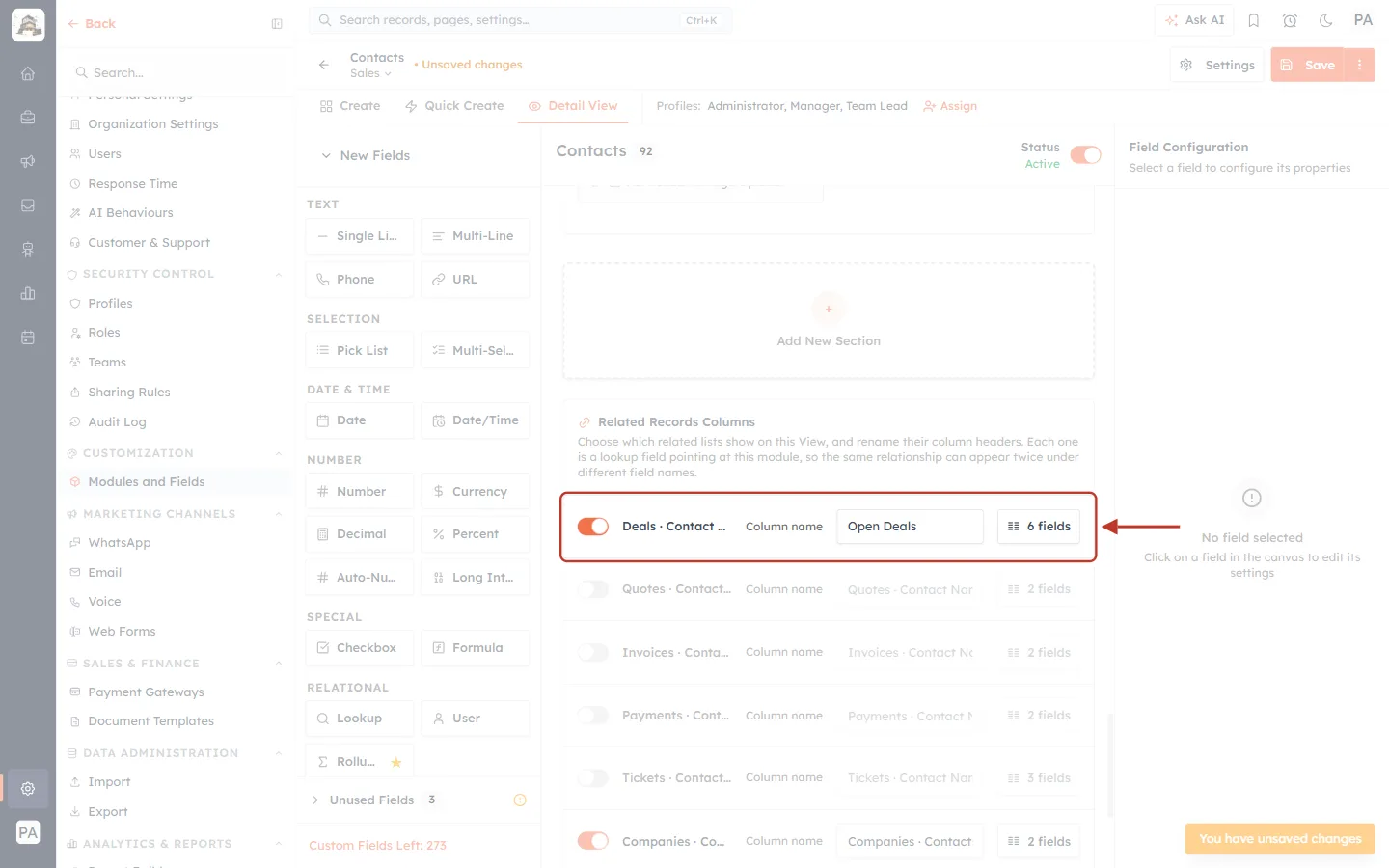Switch to dark mode moon icon
Viewport: 1389px width, 868px height.
(1326, 20)
